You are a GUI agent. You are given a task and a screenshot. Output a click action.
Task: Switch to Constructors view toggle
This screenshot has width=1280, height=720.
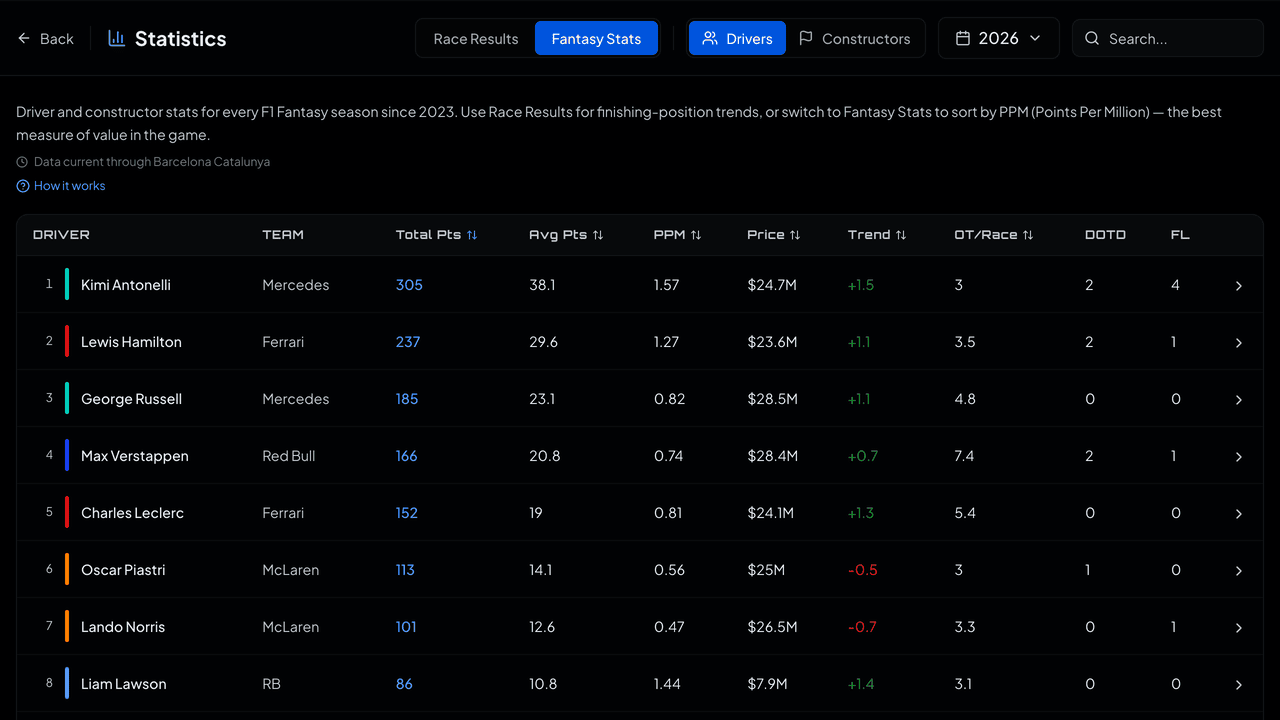854,38
